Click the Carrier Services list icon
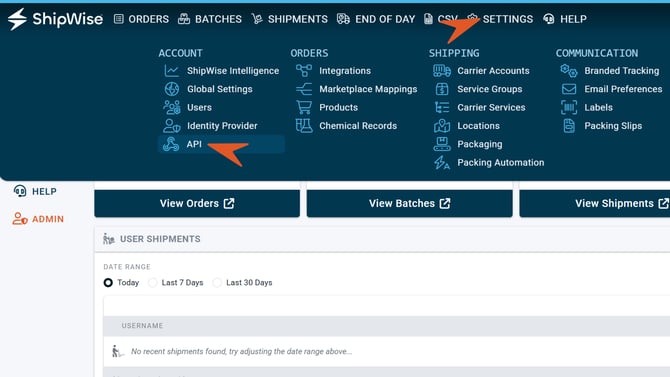 tap(442, 107)
